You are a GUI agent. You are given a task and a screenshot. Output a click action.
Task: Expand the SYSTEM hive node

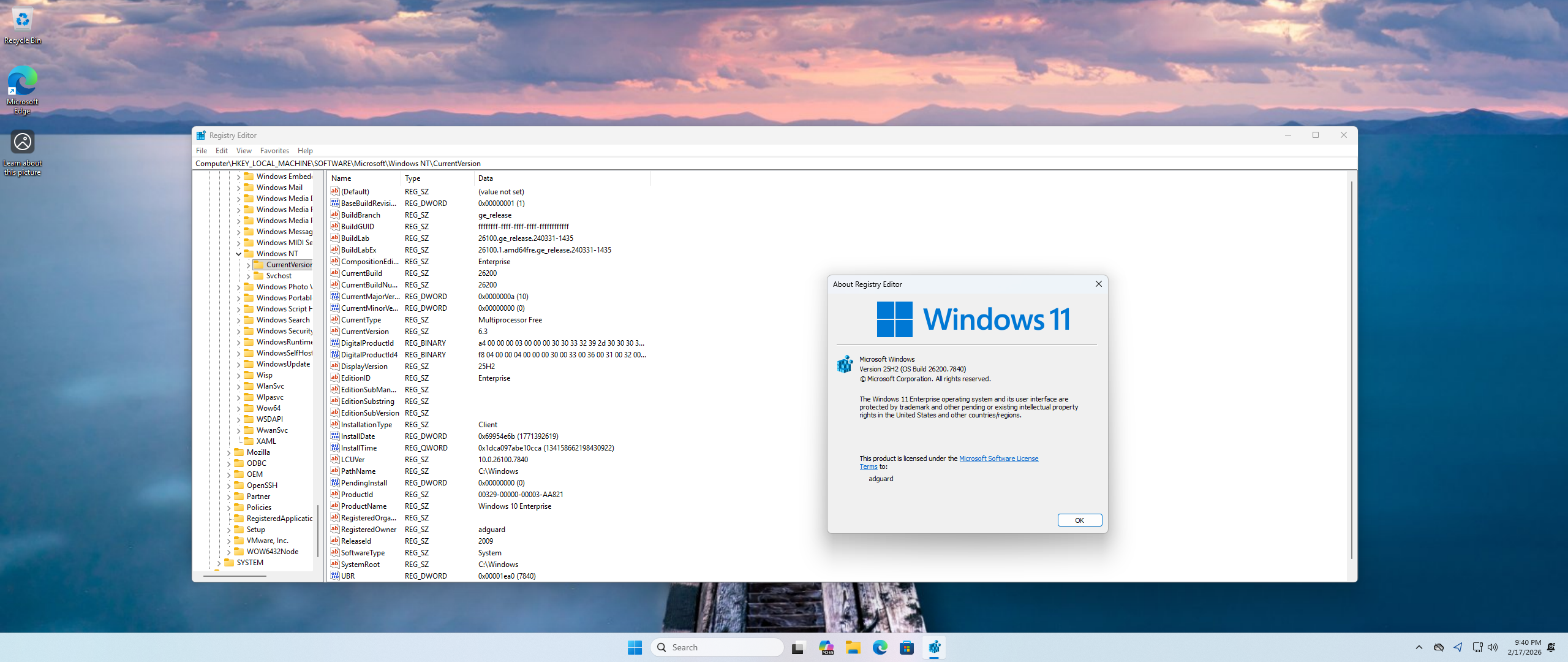(219, 563)
